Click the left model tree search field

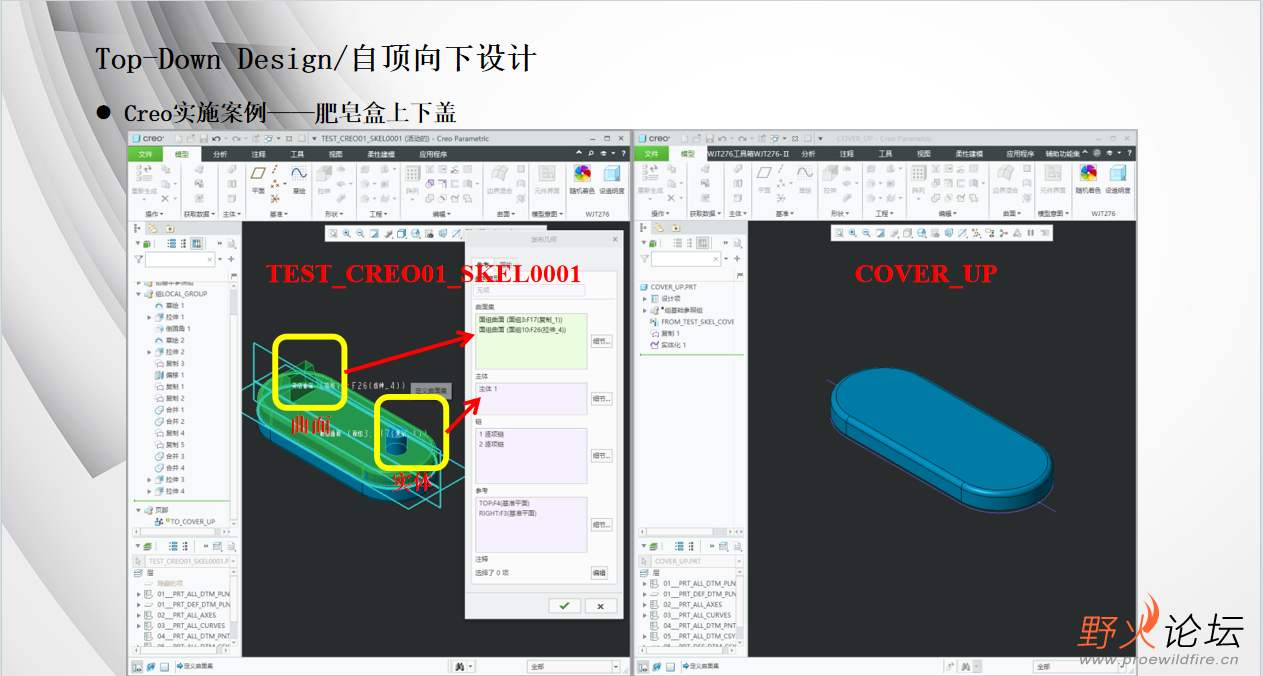coord(180,259)
